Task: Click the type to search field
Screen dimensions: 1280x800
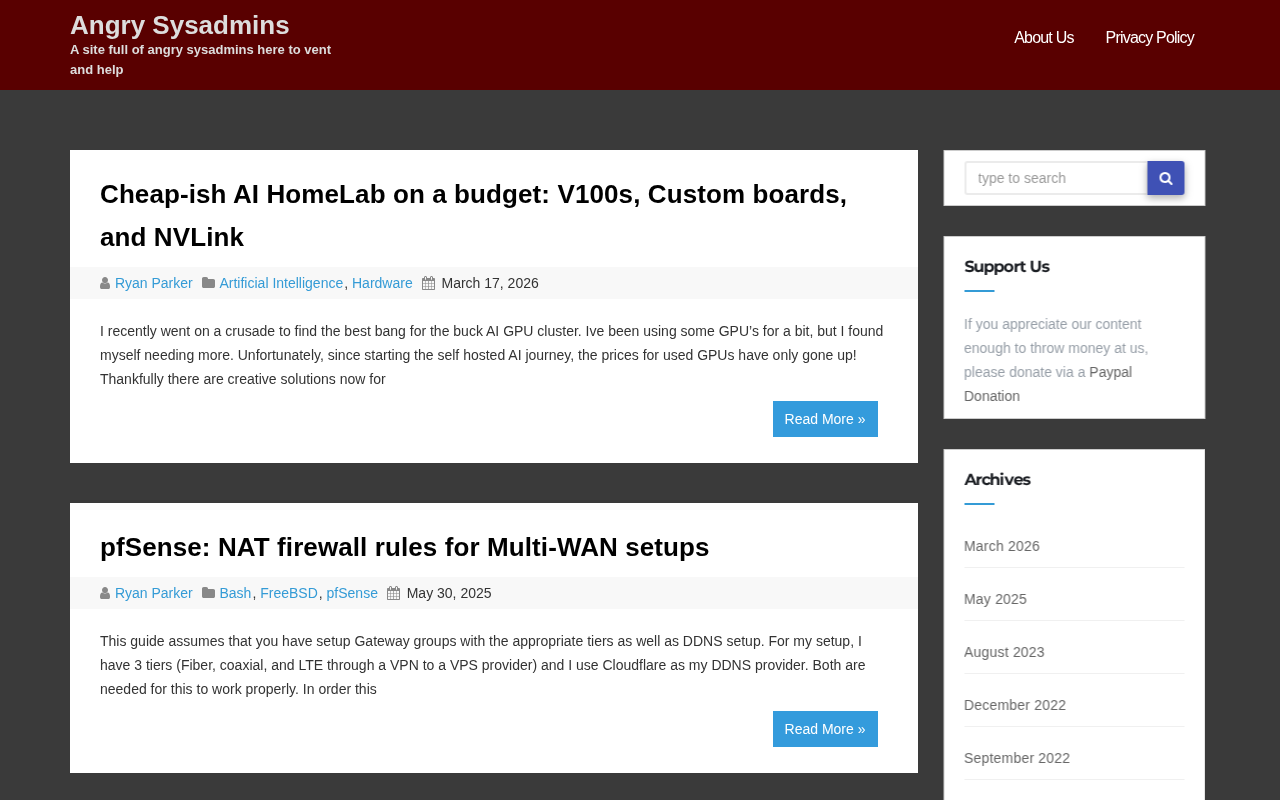Action: click(x=1055, y=178)
